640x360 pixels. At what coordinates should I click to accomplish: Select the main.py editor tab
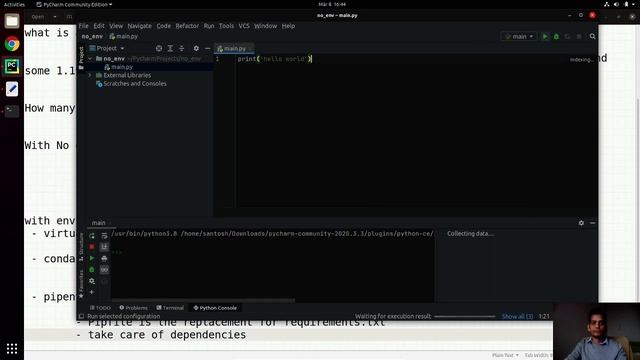pyautogui.click(x=234, y=49)
